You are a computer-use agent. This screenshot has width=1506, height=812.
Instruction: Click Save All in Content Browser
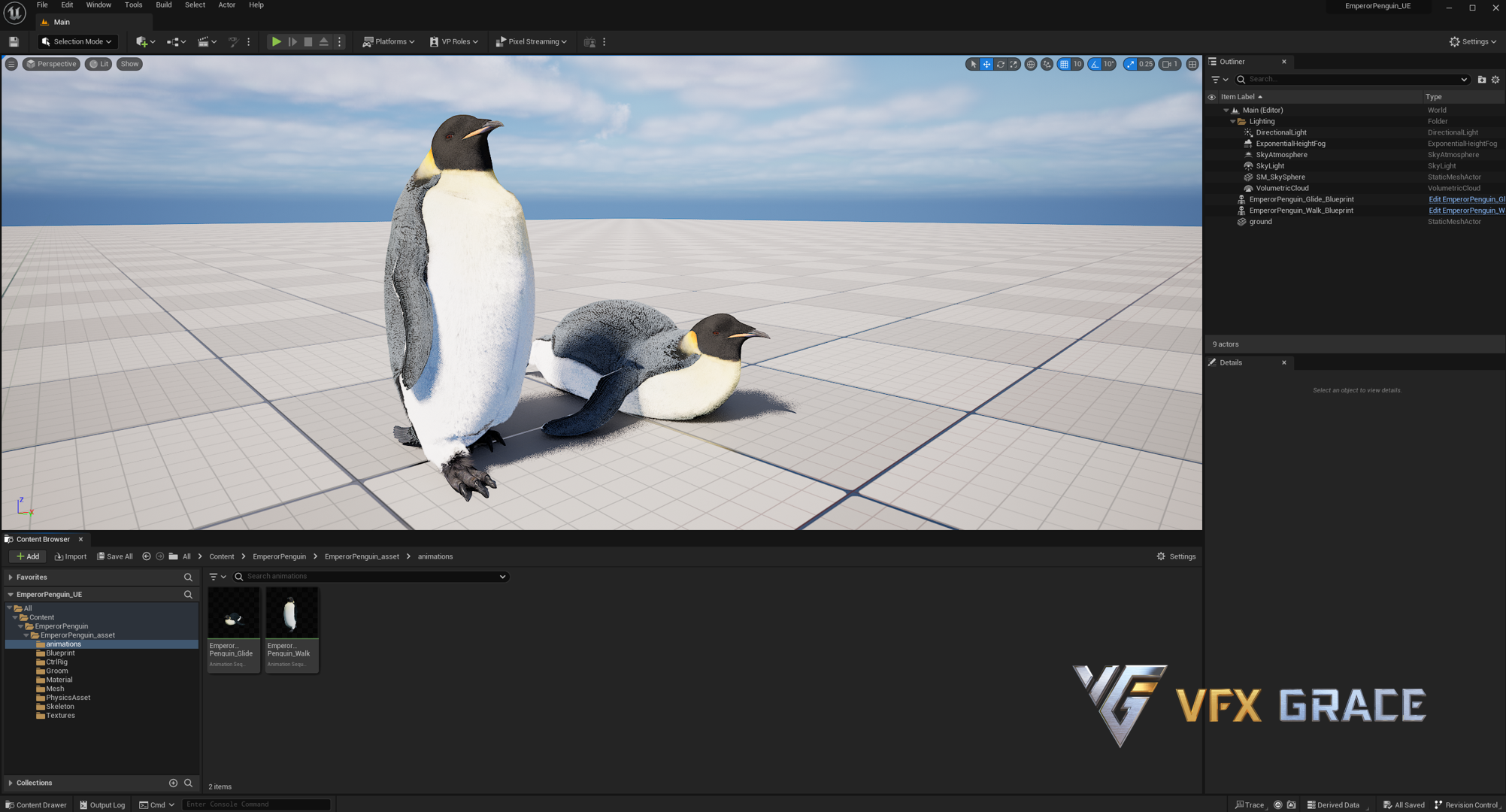pos(114,557)
